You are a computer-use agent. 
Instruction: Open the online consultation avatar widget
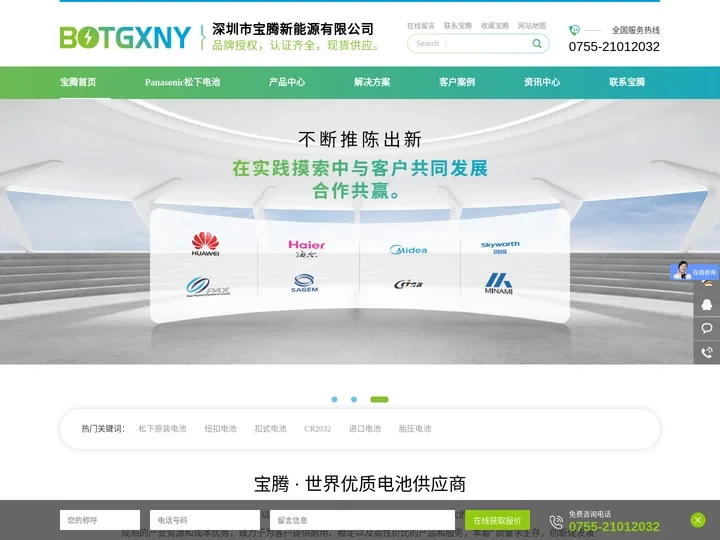tap(695, 271)
